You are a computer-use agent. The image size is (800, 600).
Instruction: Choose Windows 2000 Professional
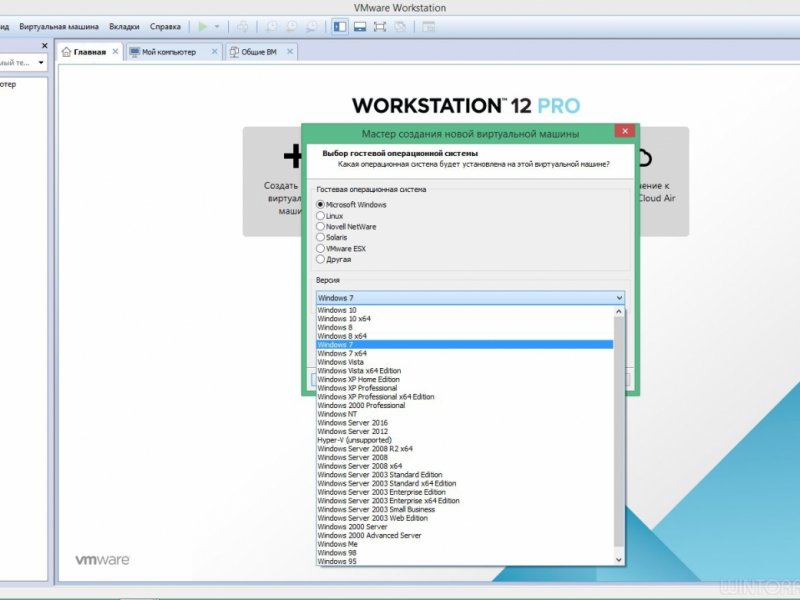coord(465,406)
